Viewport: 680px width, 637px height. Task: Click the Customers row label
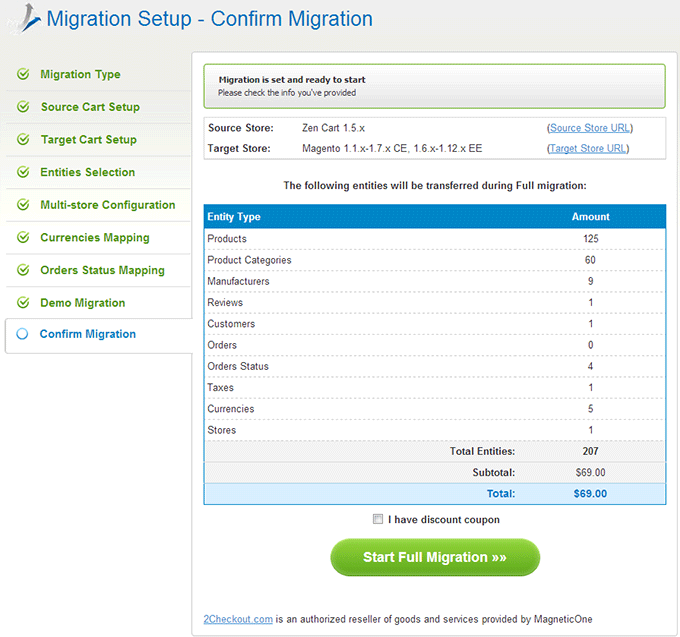(231, 323)
